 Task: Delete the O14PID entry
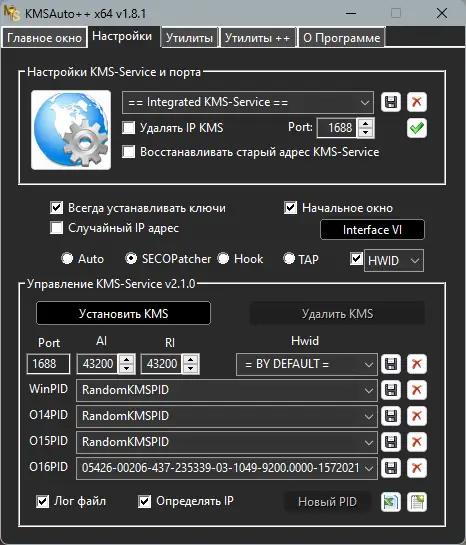point(417,416)
